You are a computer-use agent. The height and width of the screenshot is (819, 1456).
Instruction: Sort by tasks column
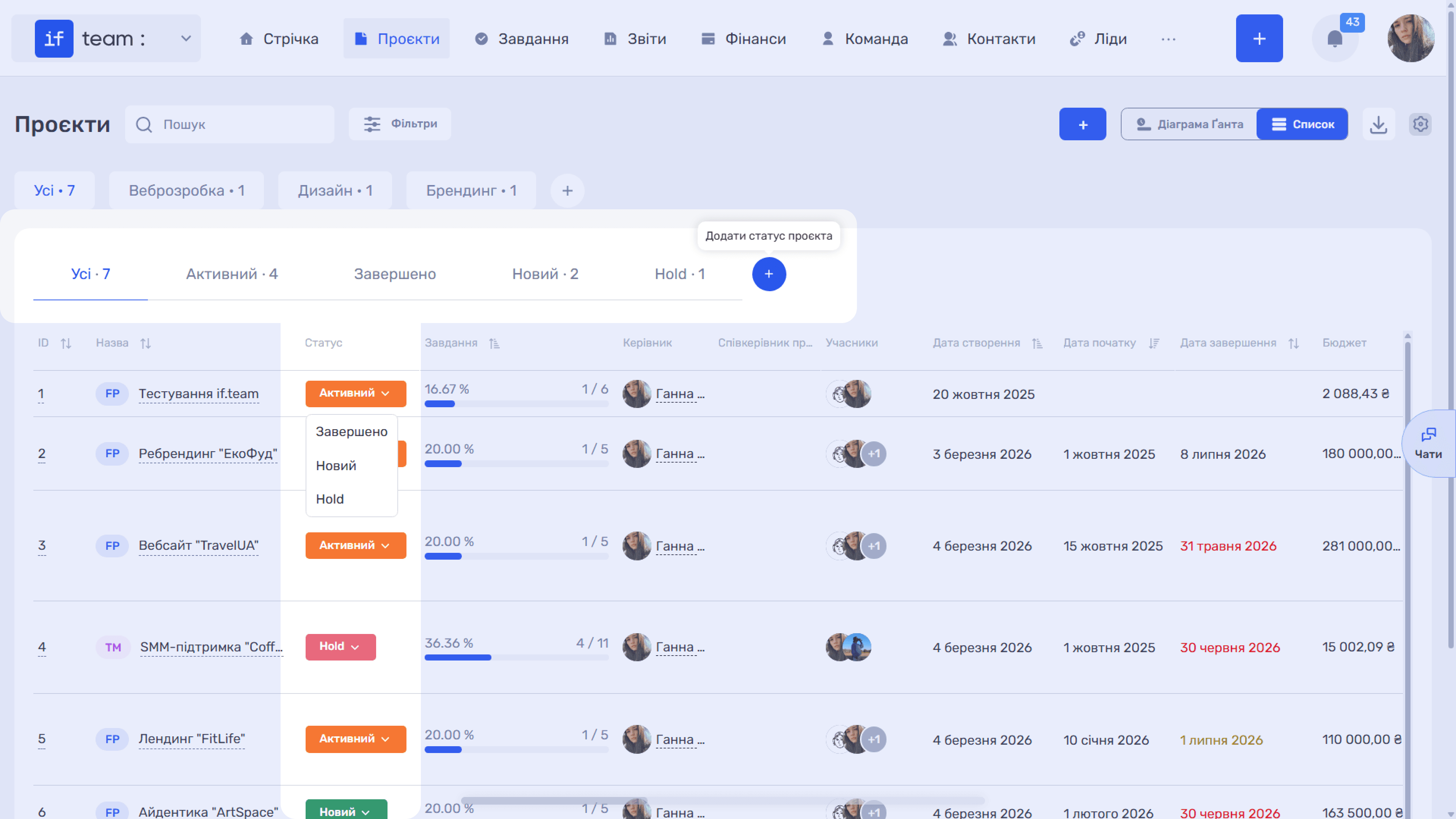pos(494,343)
